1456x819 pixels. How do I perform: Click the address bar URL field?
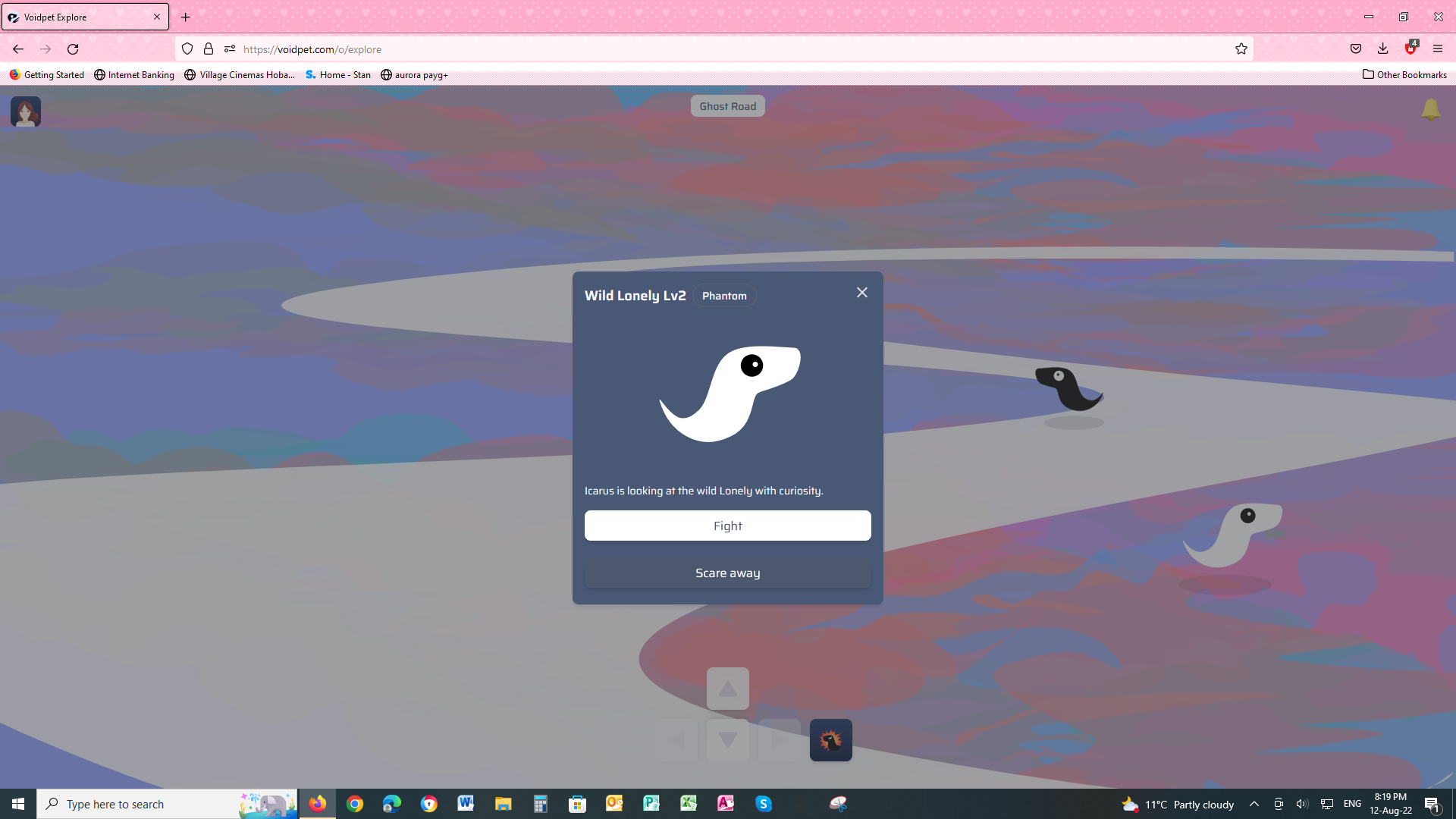click(x=682, y=49)
